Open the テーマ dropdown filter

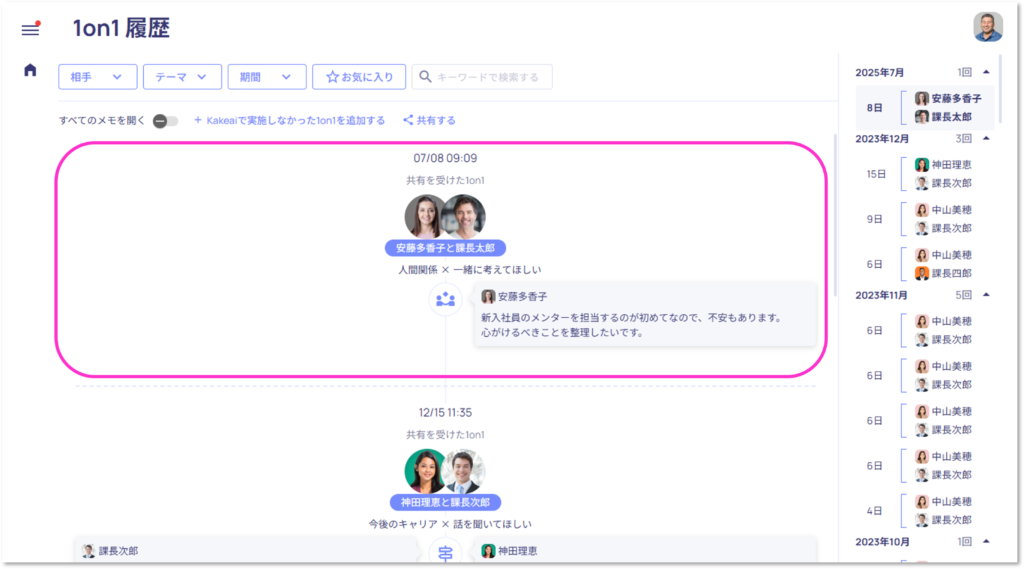coord(182,76)
